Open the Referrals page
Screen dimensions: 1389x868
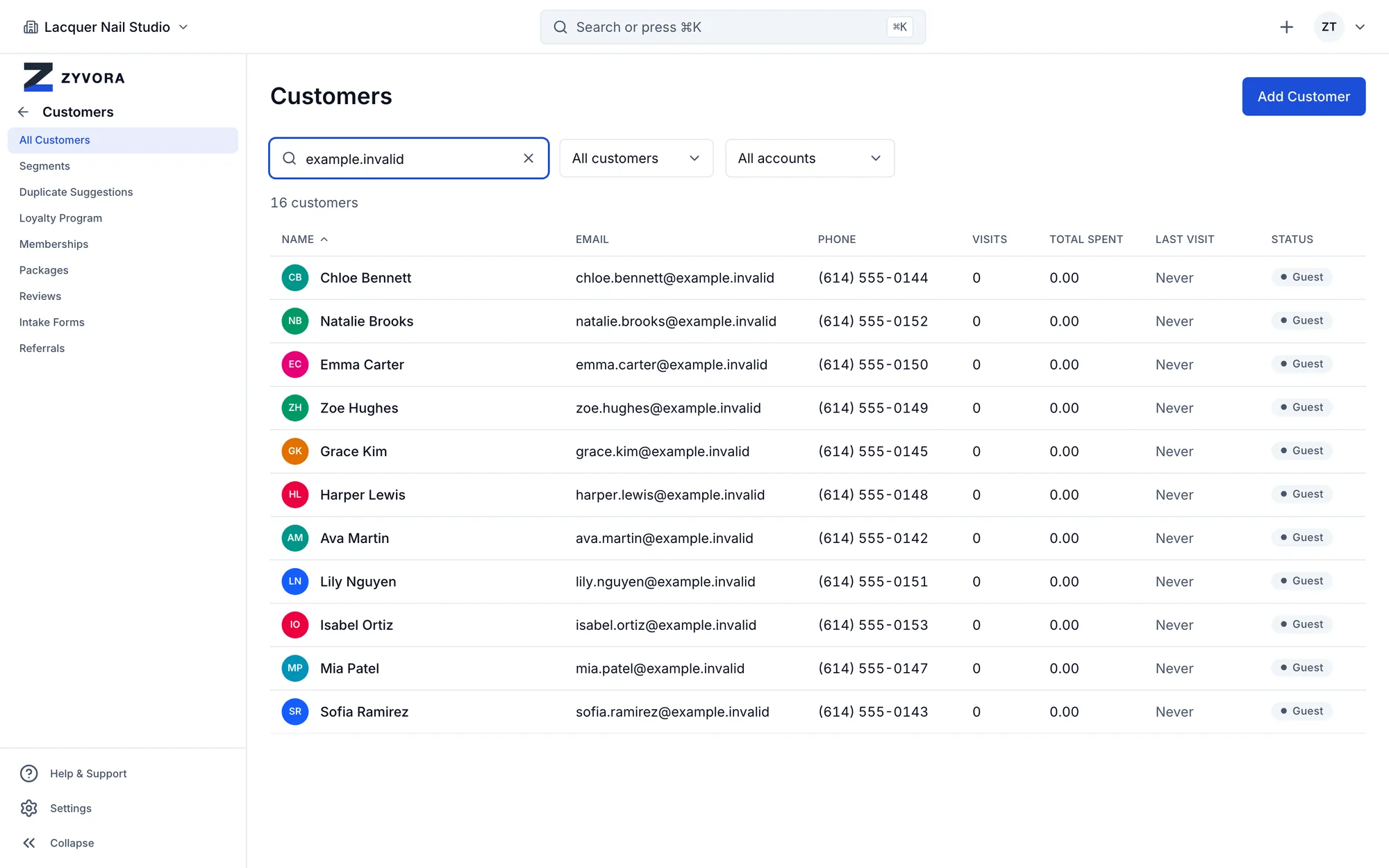point(42,348)
